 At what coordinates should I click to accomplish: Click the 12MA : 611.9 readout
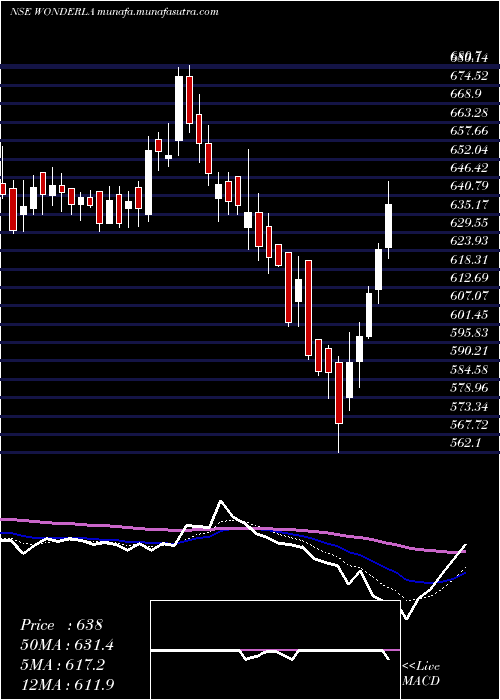67,685
